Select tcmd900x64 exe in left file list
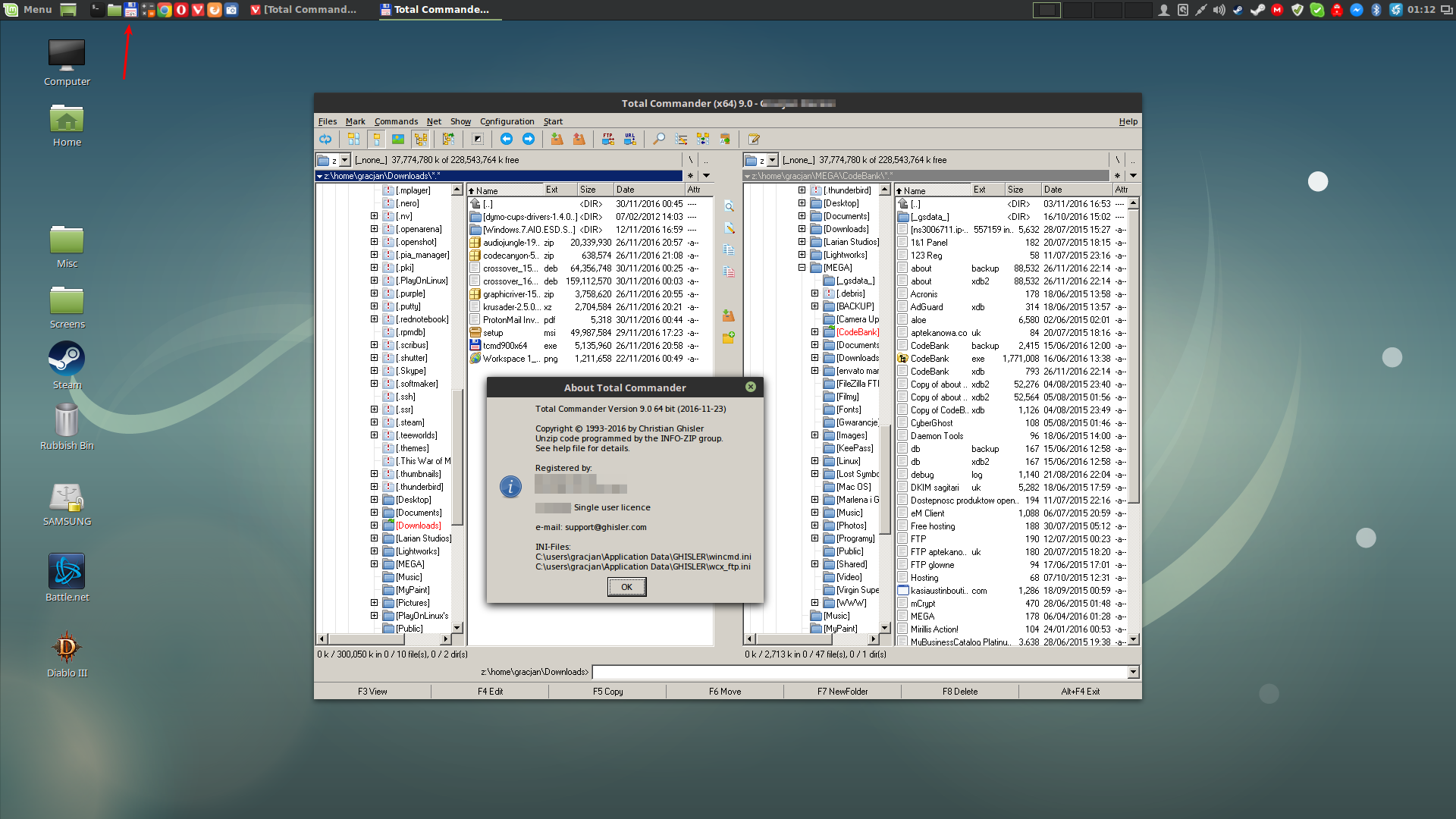 [x=589, y=346]
